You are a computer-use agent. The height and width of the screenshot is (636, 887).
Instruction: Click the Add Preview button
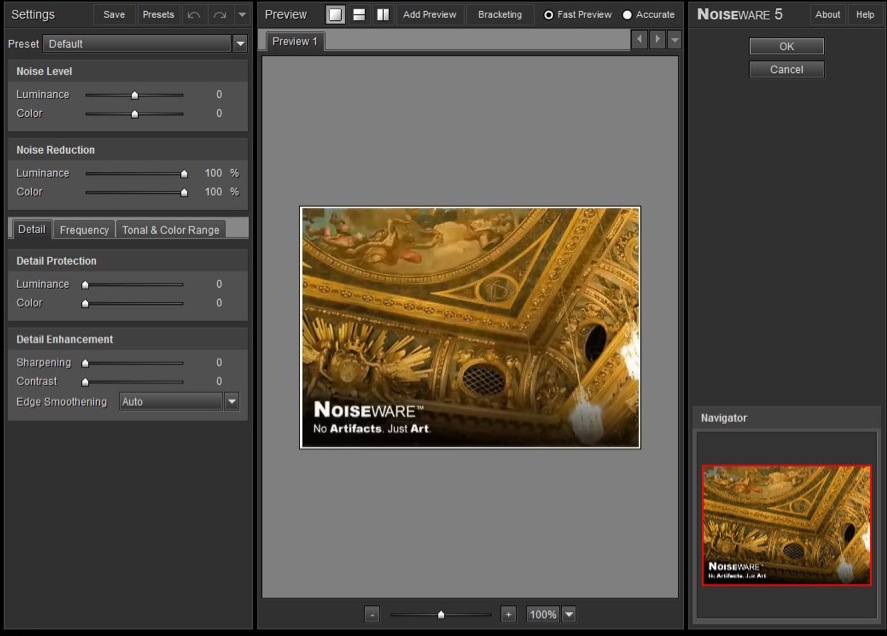tap(429, 15)
